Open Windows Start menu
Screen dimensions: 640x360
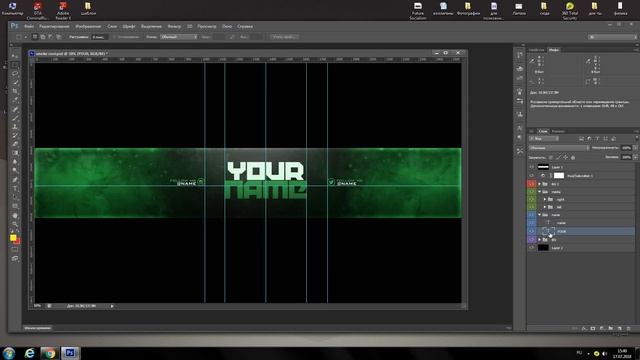tap(9, 353)
